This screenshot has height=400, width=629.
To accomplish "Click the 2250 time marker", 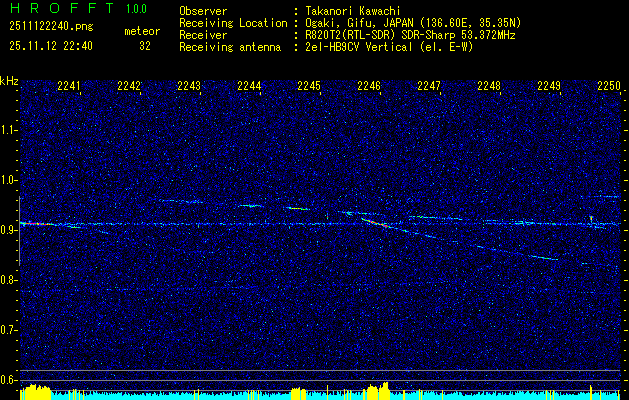I will pos(609,86).
